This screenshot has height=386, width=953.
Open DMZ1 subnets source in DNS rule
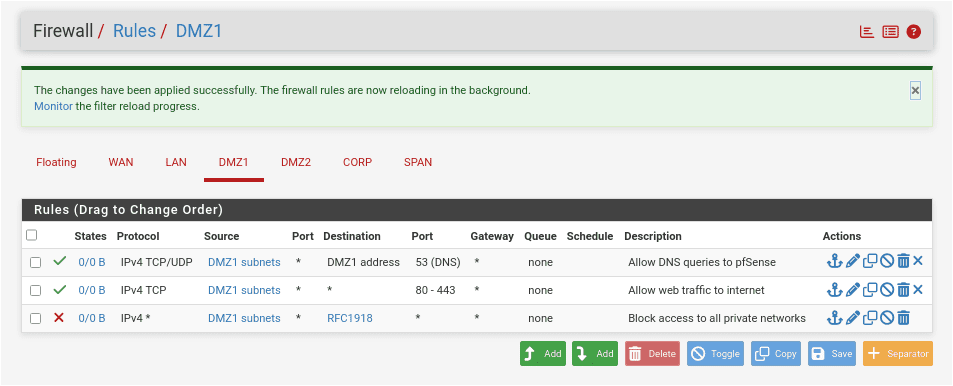click(x=244, y=263)
